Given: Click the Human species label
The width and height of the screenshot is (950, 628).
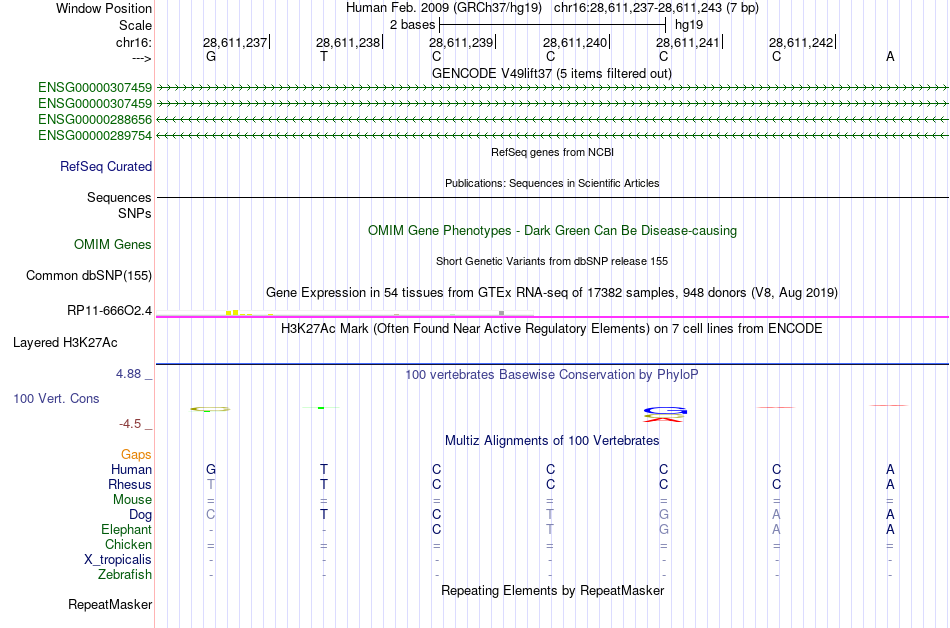Looking at the screenshot, I should (131, 469).
